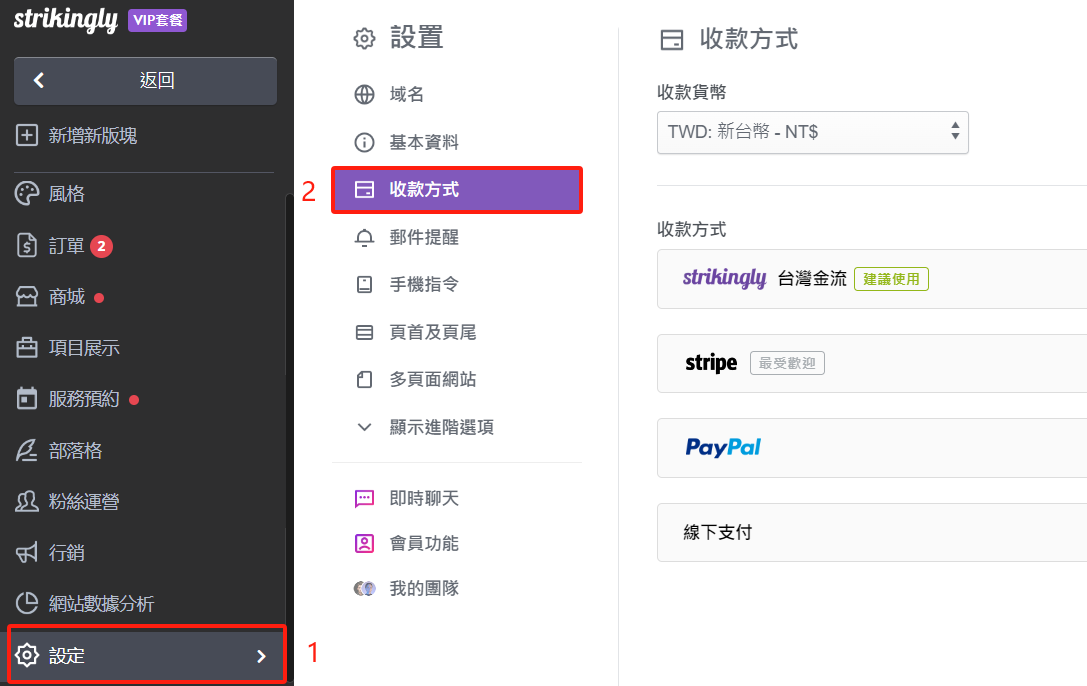The width and height of the screenshot is (1087, 686).
Task: Click the gear icon beside 設置 heading
Action: pos(365,38)
